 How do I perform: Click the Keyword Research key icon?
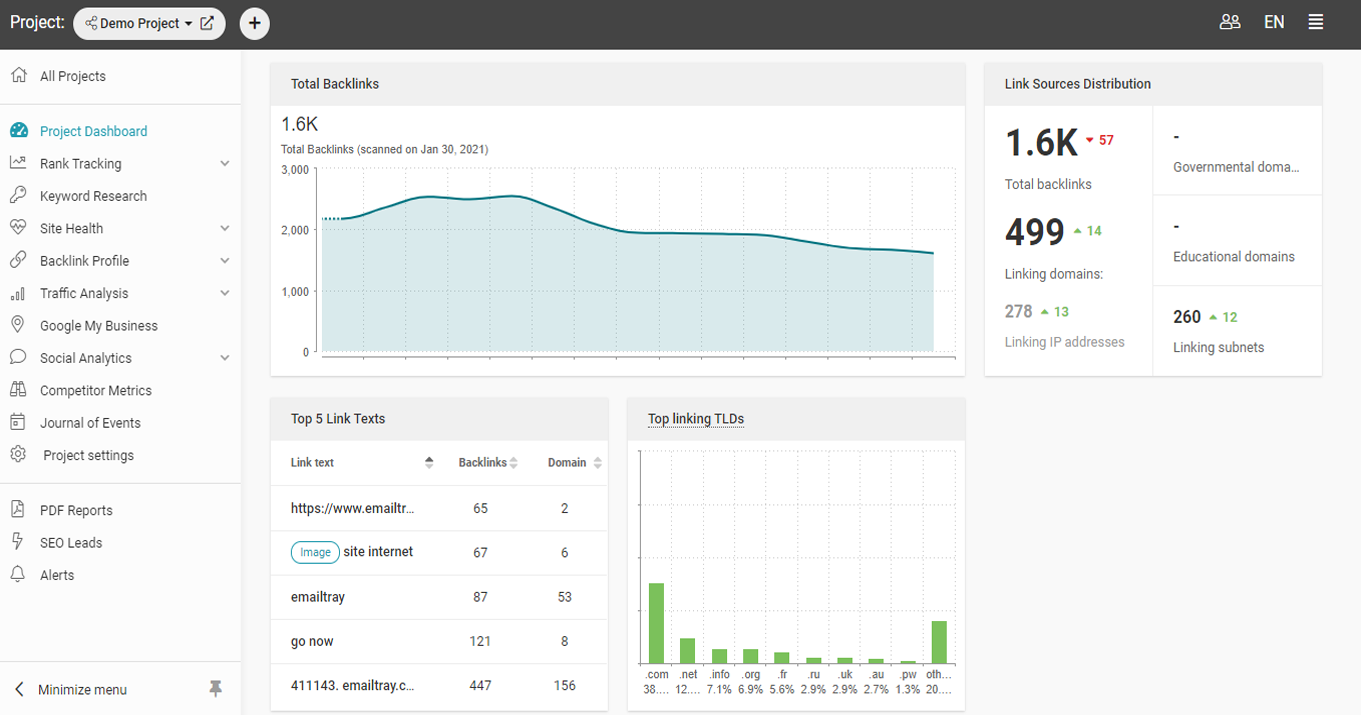18,195
